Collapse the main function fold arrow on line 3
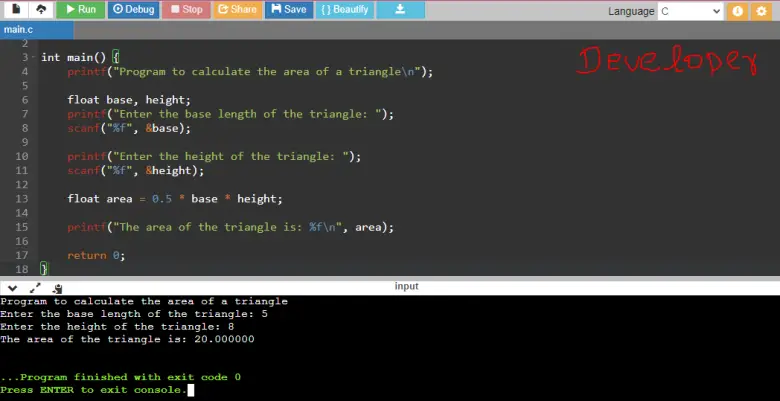This screenshot has height=401, width=780. click(33, 58)
